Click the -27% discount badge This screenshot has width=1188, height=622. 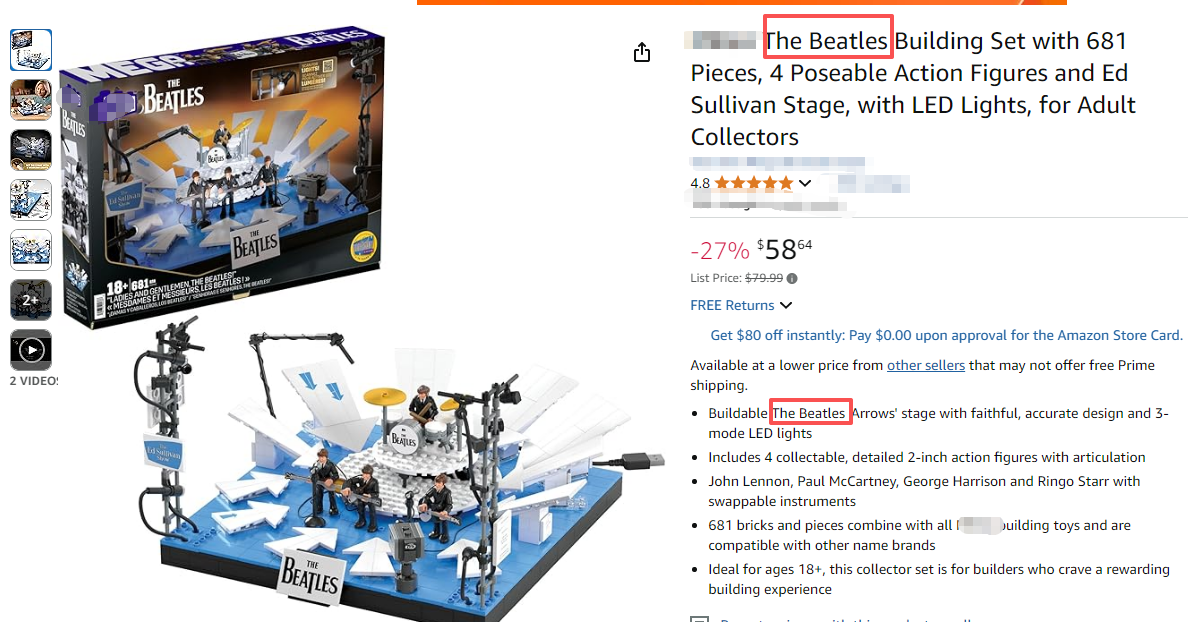[720, 249]
